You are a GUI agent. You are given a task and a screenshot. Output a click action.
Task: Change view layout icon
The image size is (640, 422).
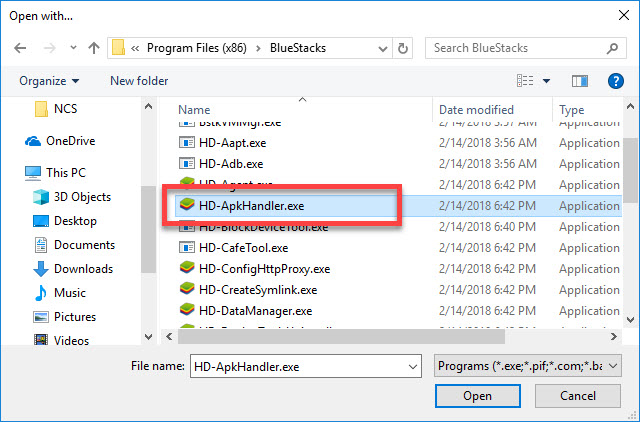click(525, 81)
